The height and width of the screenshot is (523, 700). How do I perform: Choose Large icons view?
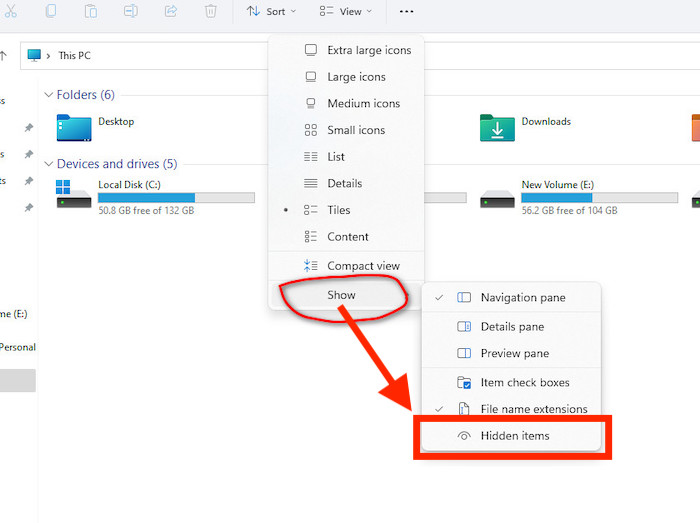point(346,77)
